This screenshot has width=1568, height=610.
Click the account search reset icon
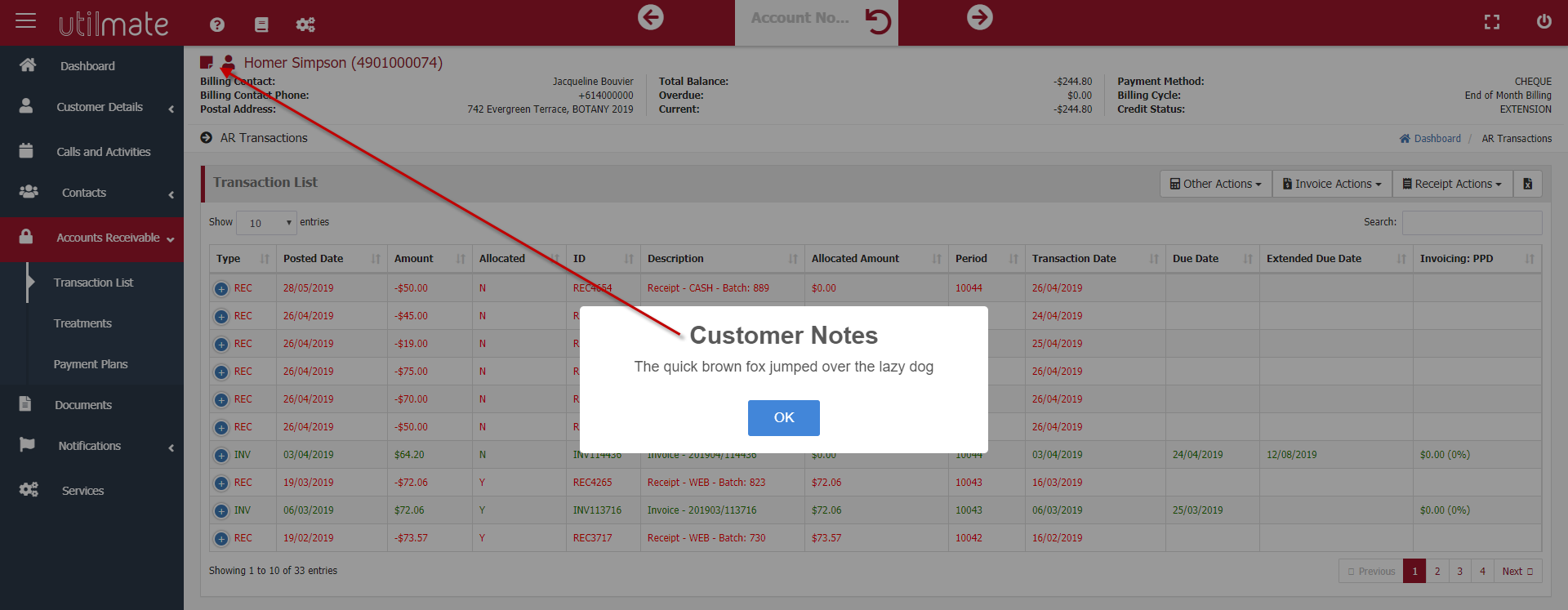[x=878, y=20]
